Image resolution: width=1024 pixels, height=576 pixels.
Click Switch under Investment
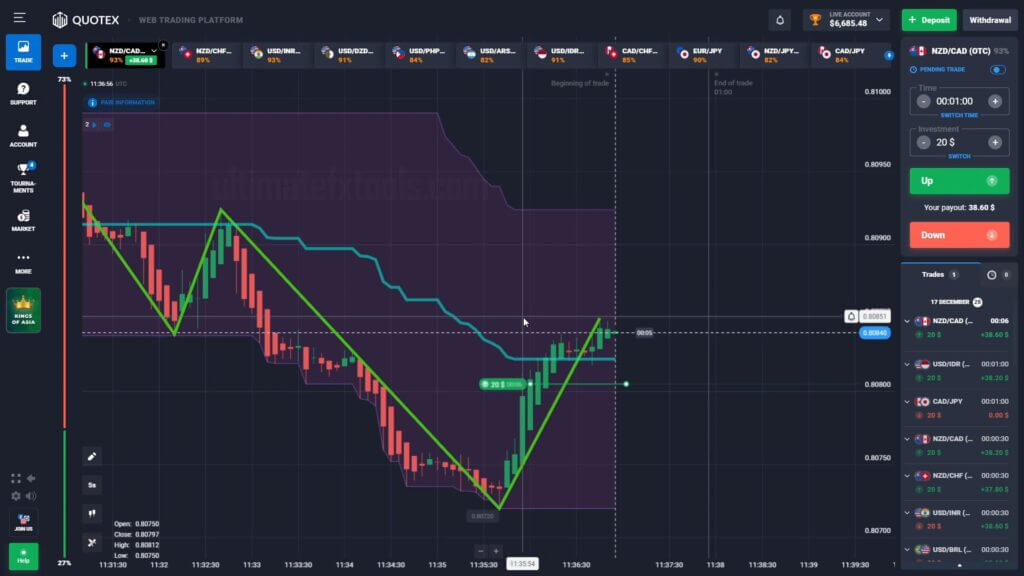(x=959, y=157)
